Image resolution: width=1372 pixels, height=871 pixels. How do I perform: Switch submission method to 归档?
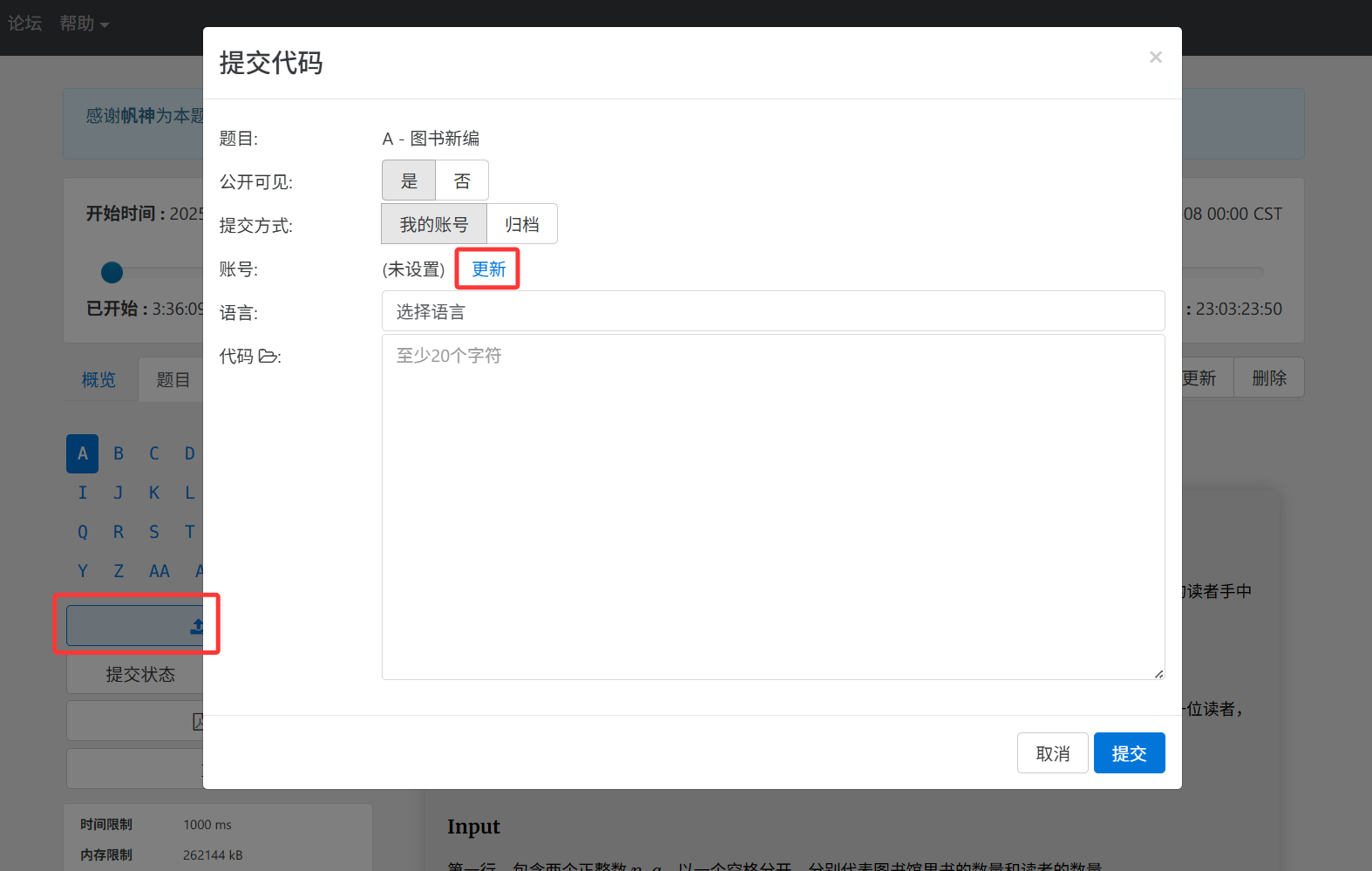521,225
